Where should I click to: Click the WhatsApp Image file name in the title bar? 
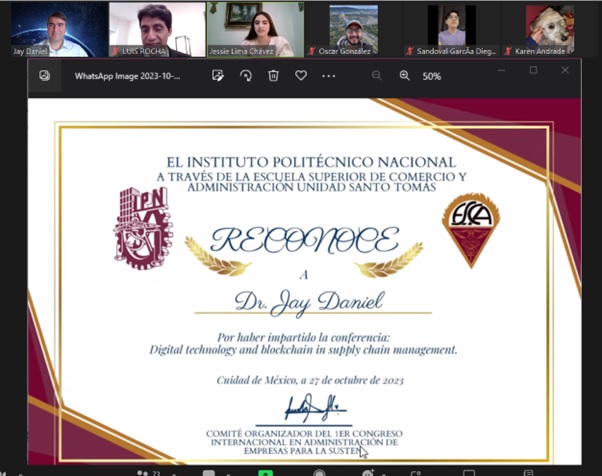tap(127, 76)
